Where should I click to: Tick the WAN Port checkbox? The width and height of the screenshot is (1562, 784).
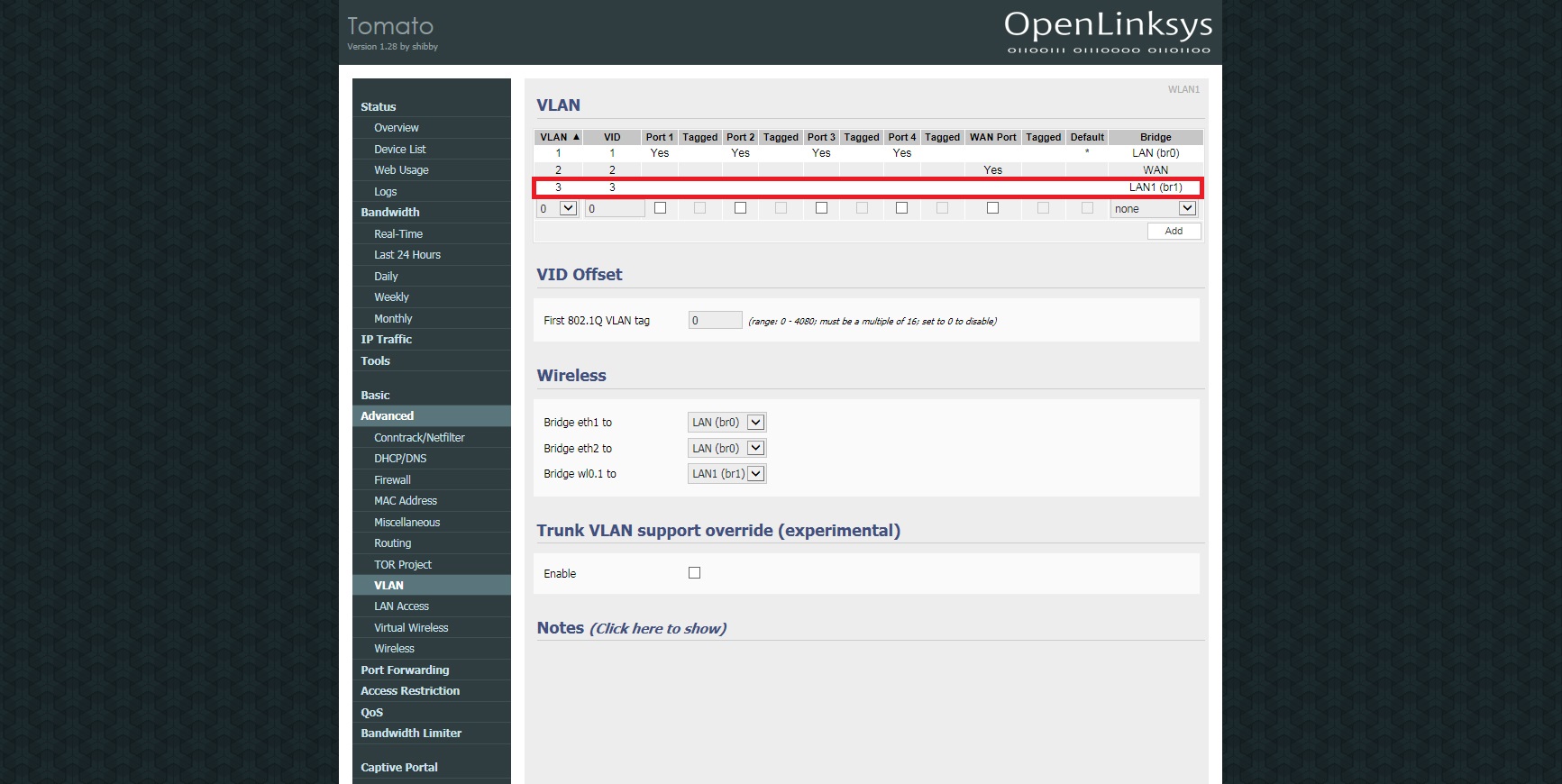tap(992, 208)
